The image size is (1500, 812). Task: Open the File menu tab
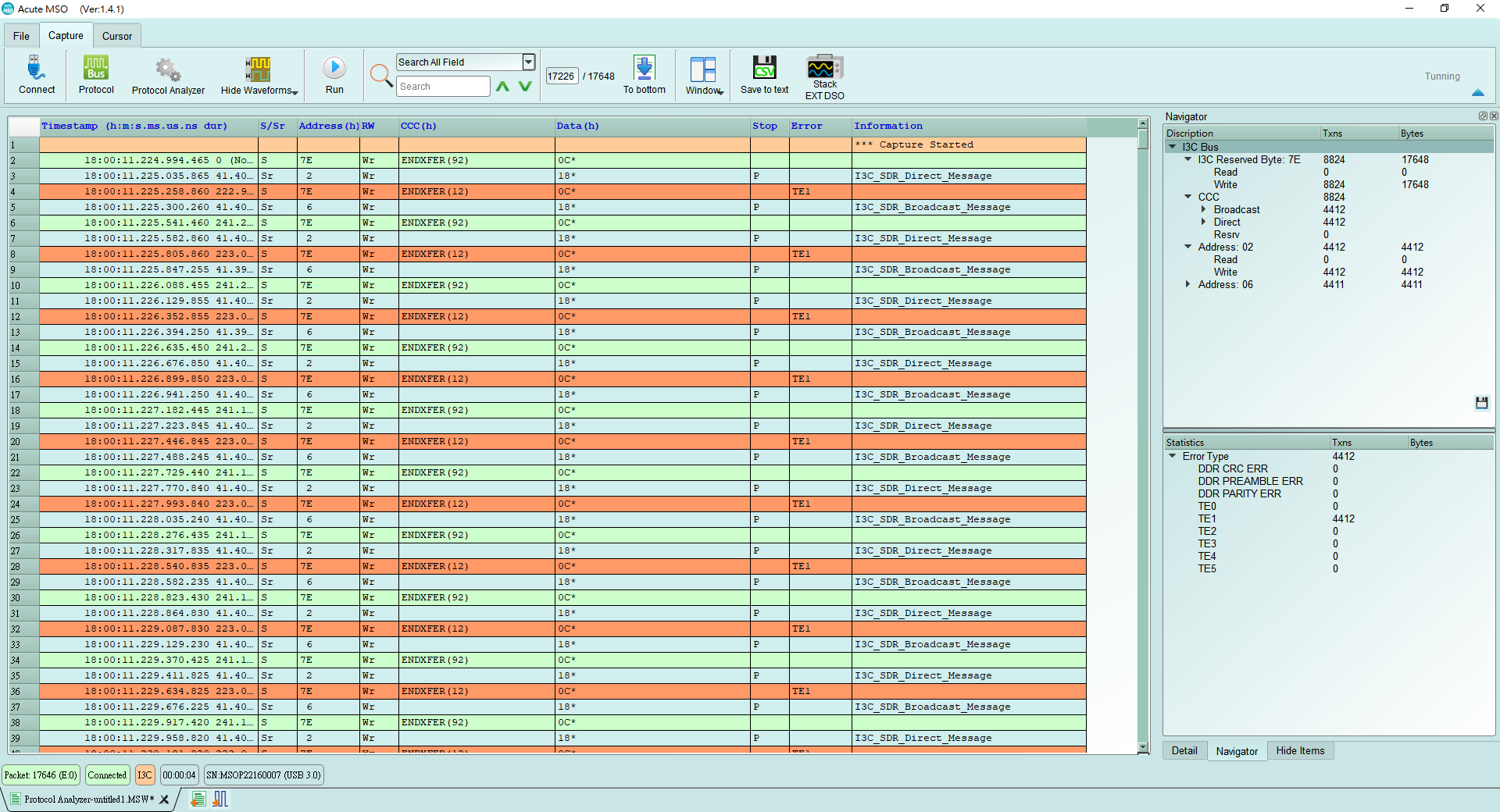[21, 36]
